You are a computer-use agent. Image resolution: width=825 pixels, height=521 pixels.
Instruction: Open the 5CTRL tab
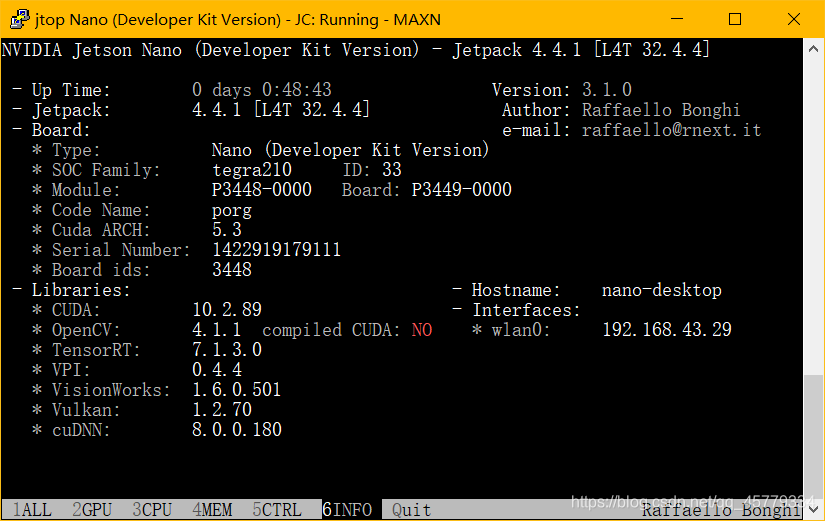(277, 509)
